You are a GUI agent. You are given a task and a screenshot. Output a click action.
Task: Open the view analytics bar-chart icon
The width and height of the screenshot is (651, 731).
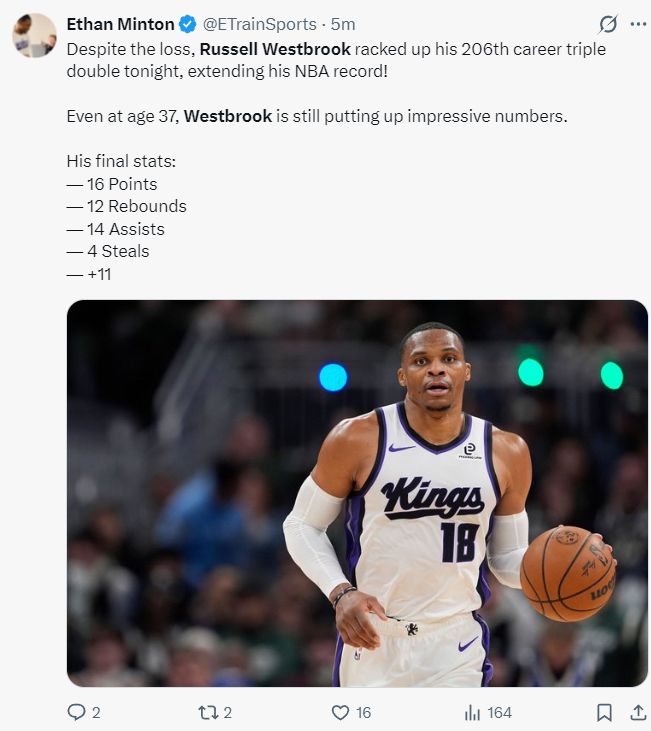(472, 712)
